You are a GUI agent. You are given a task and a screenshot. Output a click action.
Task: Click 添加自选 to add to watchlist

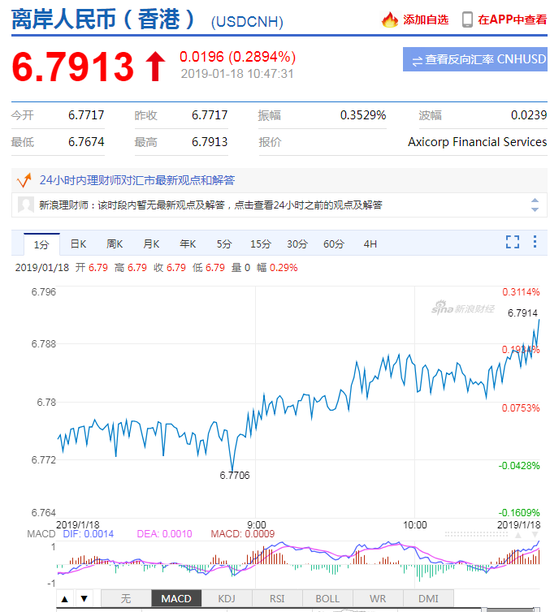tap(425, 20)
